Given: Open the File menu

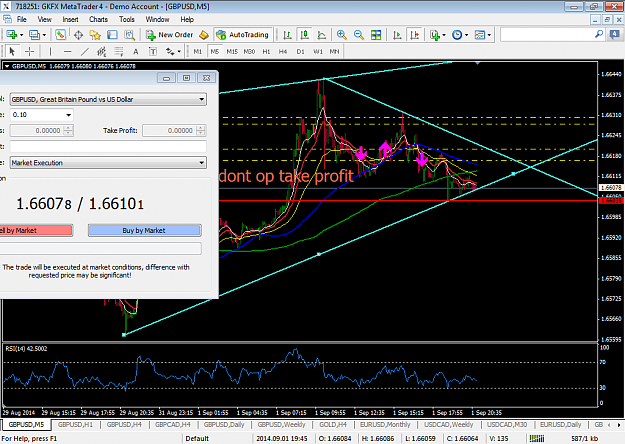Looking at the screenshot, I should click(x=22, y=19).
